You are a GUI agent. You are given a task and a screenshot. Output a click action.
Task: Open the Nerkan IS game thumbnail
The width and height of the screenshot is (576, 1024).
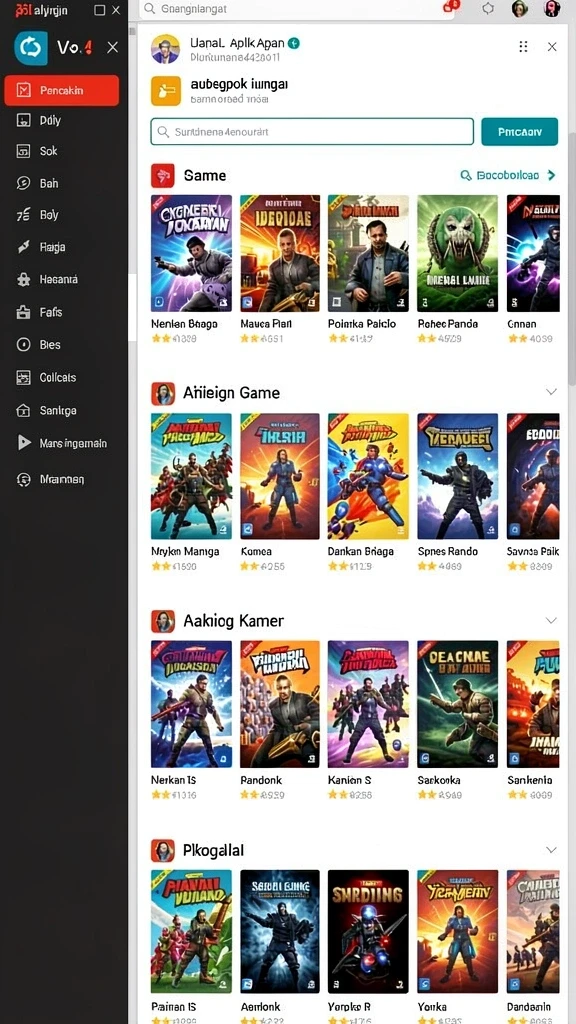click(x=191, y=704)
